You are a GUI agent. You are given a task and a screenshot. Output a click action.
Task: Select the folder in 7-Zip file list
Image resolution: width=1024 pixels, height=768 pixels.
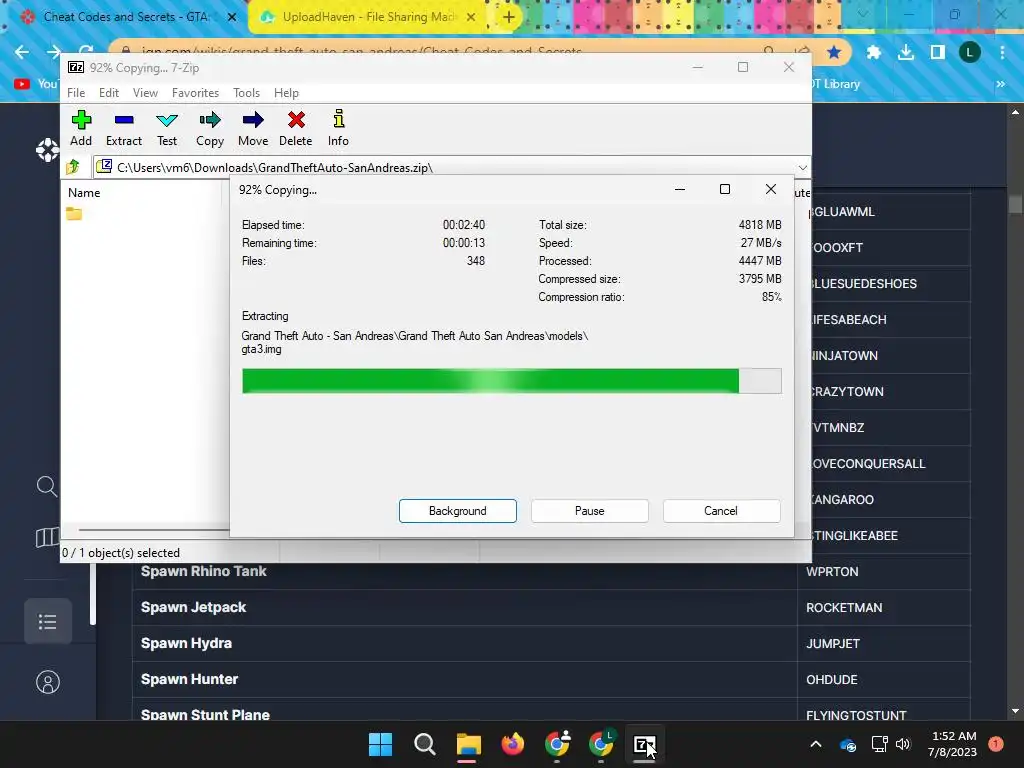74,214
